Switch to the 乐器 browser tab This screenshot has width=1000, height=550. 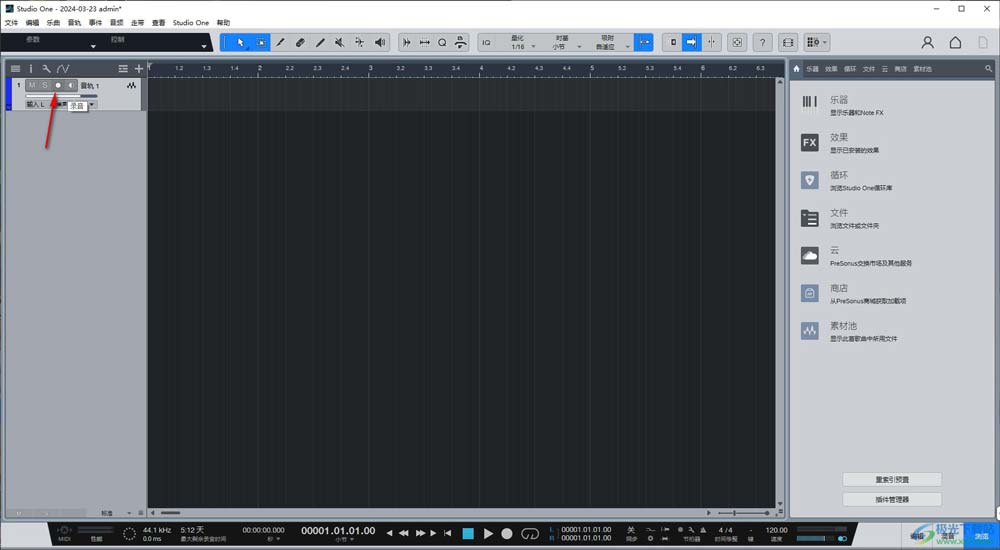(x=812, y=69)
